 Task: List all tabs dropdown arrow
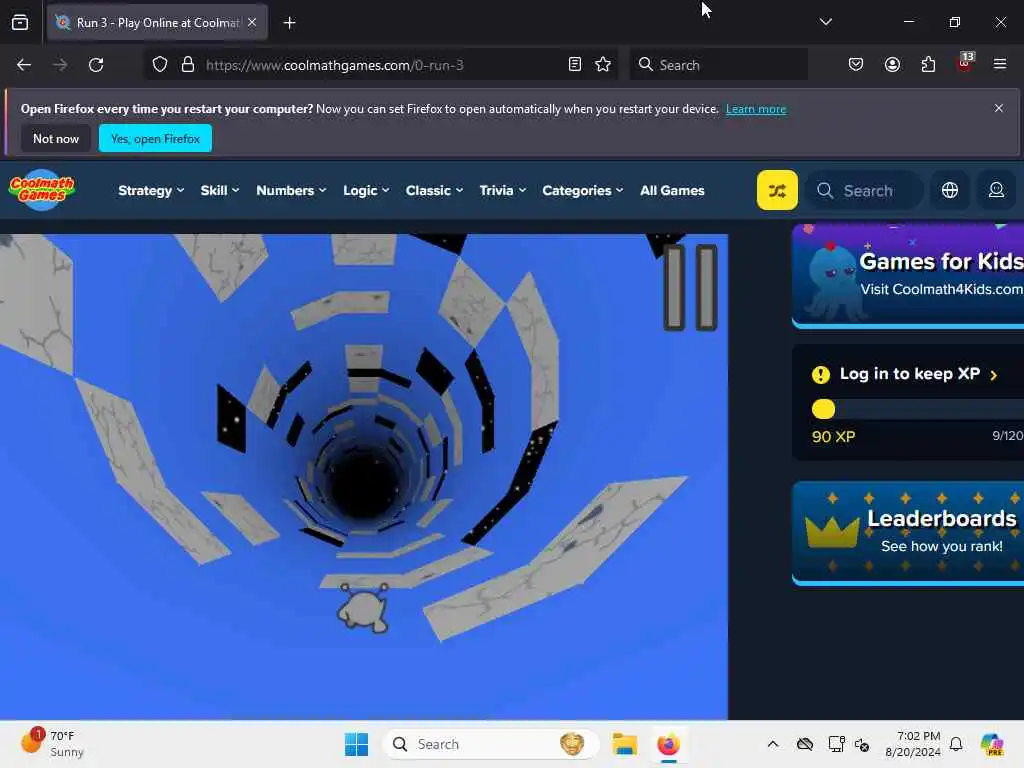coord(825,22)
